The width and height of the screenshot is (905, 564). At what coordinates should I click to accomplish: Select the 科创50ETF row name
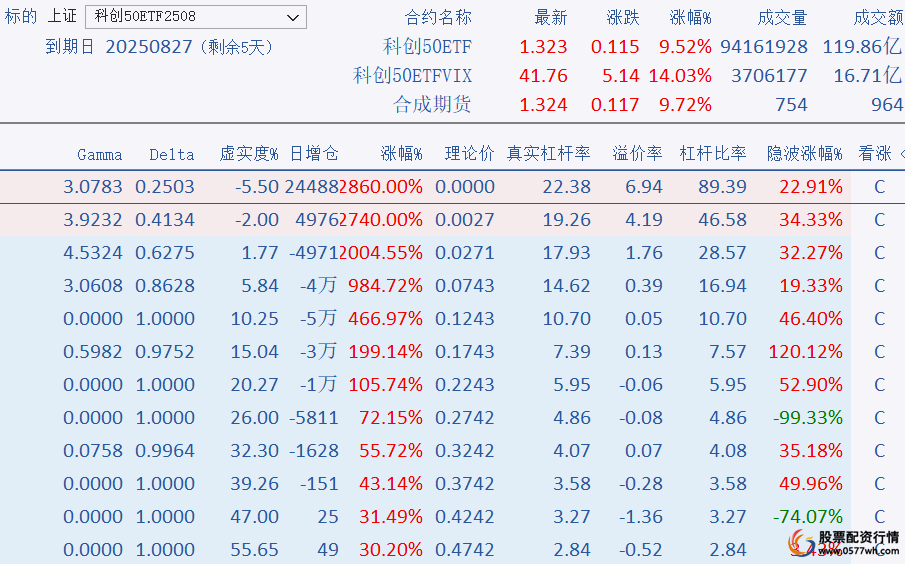(427, 47)
